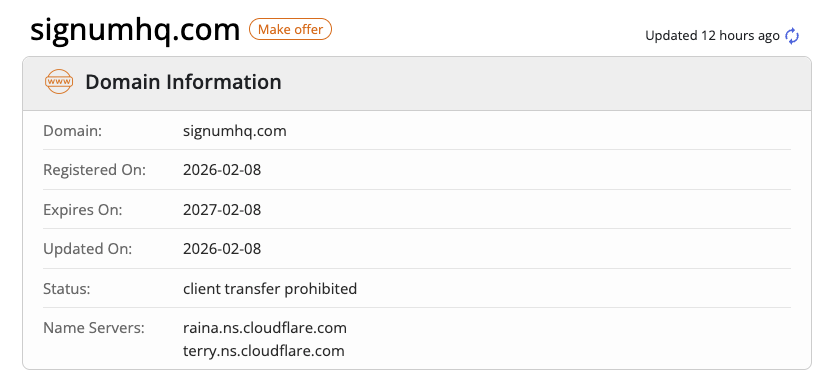Screen dimensions: 831x382
Task: Click the Expires On: label
Action: click(x=83, y=210)
